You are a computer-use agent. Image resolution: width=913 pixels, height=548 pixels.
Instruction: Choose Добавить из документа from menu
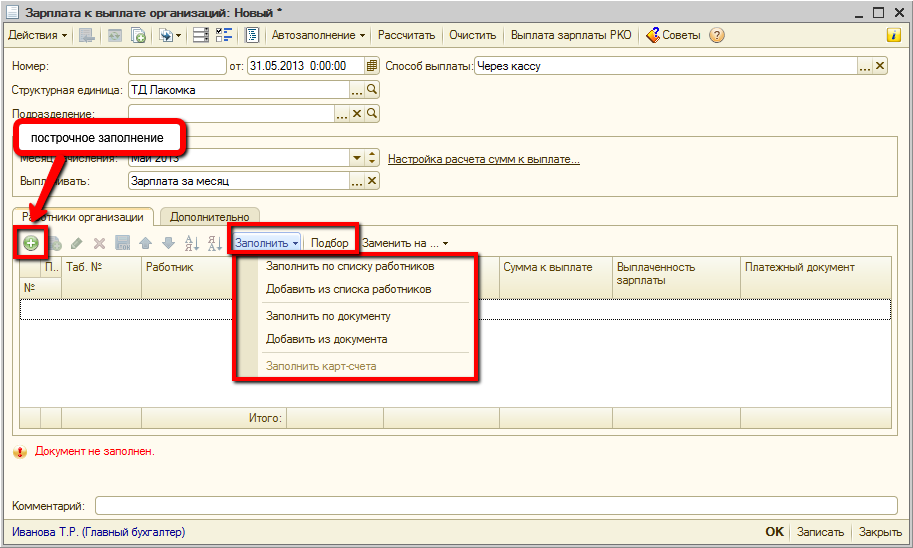(326, 339)
